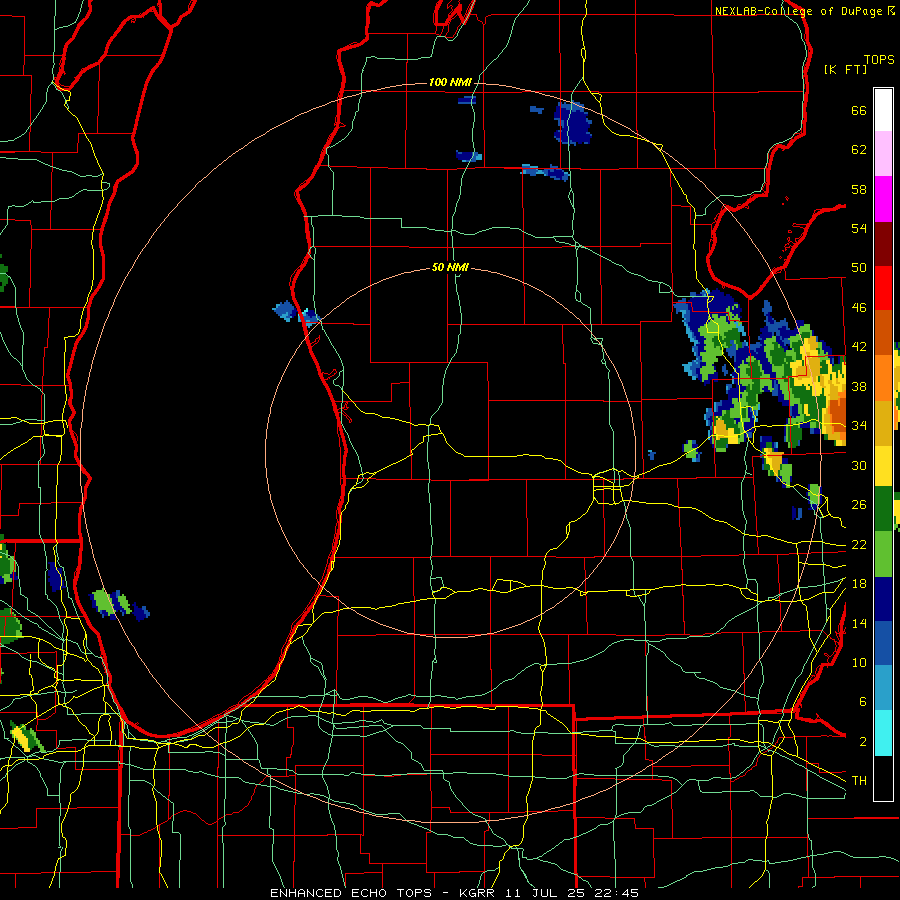
Task: Click "ENHANCED ECHO TOPS" in the bottom caption
Action: (x=351, y=893)
